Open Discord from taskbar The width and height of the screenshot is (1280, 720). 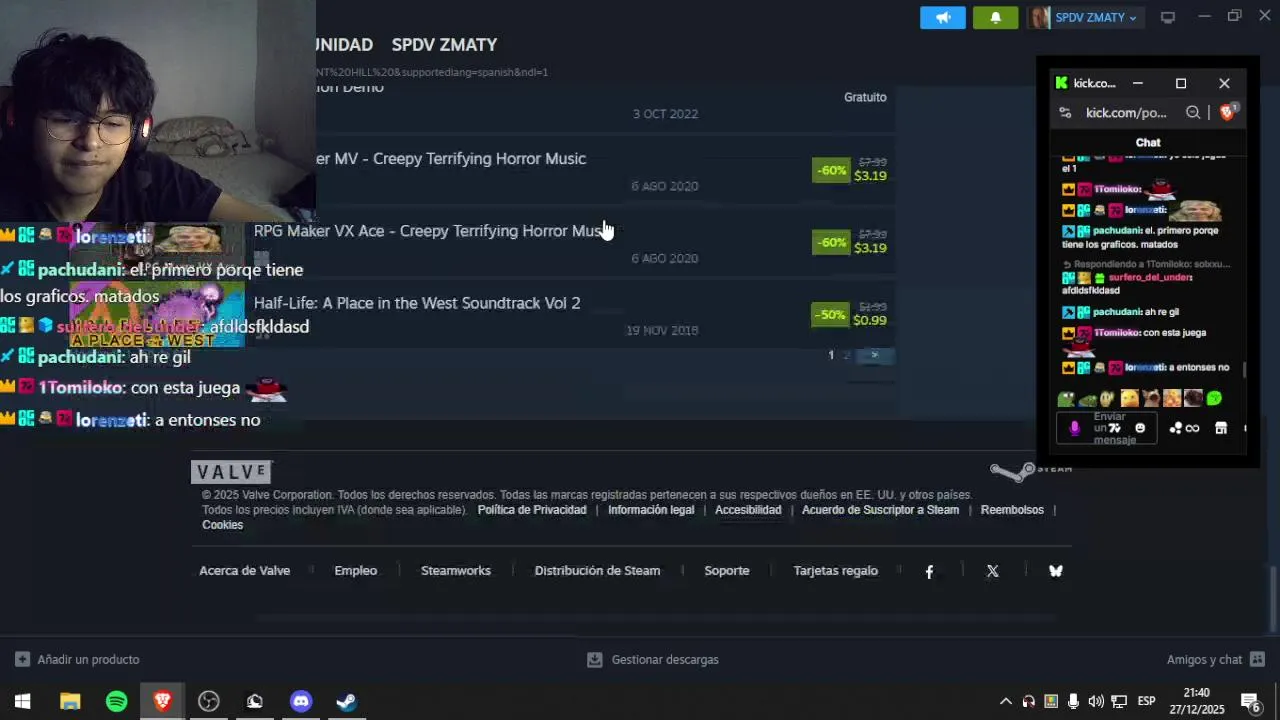(x=300, y=701)
